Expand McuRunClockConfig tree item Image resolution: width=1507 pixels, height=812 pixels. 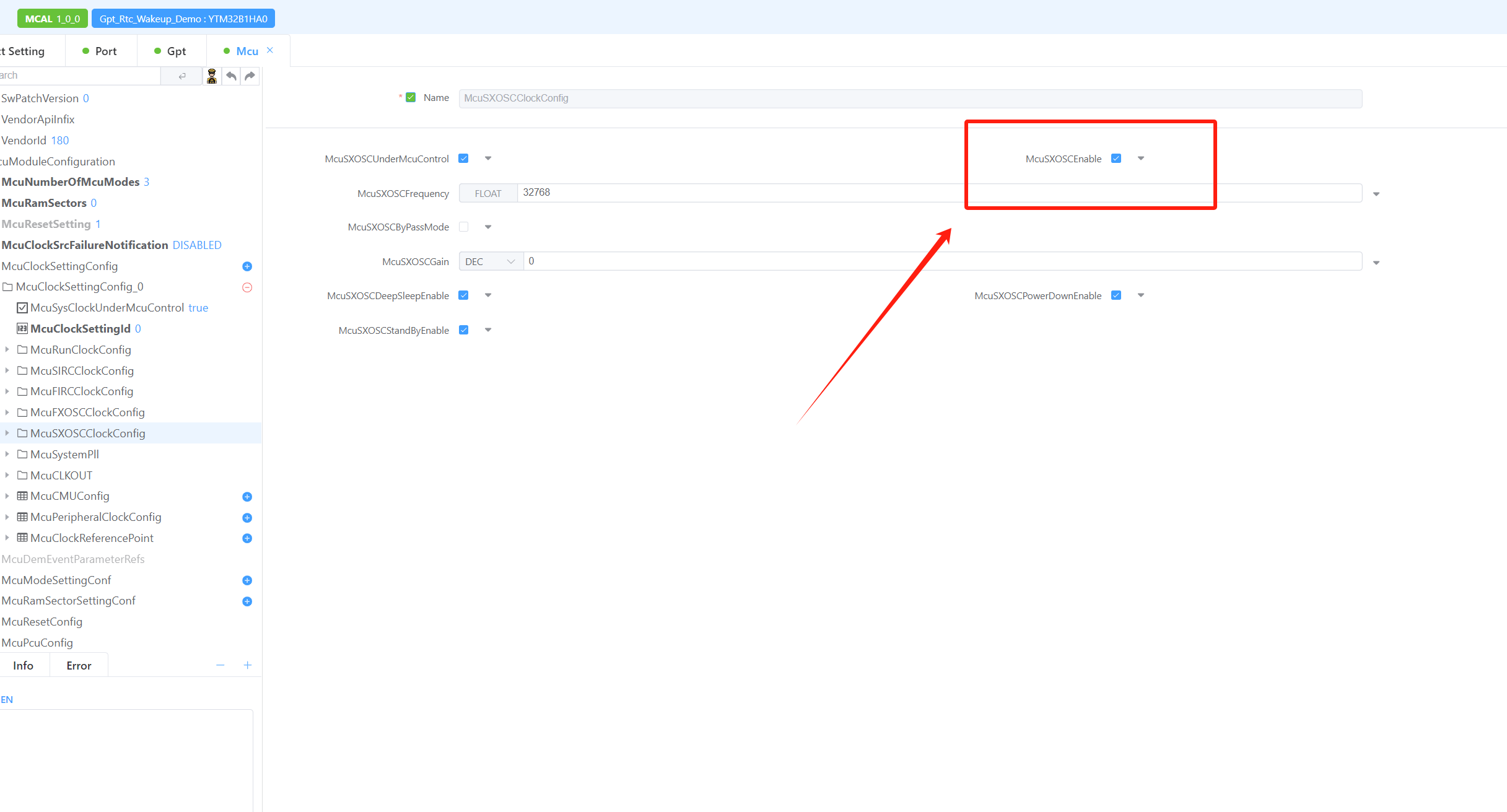coord(8,349)
